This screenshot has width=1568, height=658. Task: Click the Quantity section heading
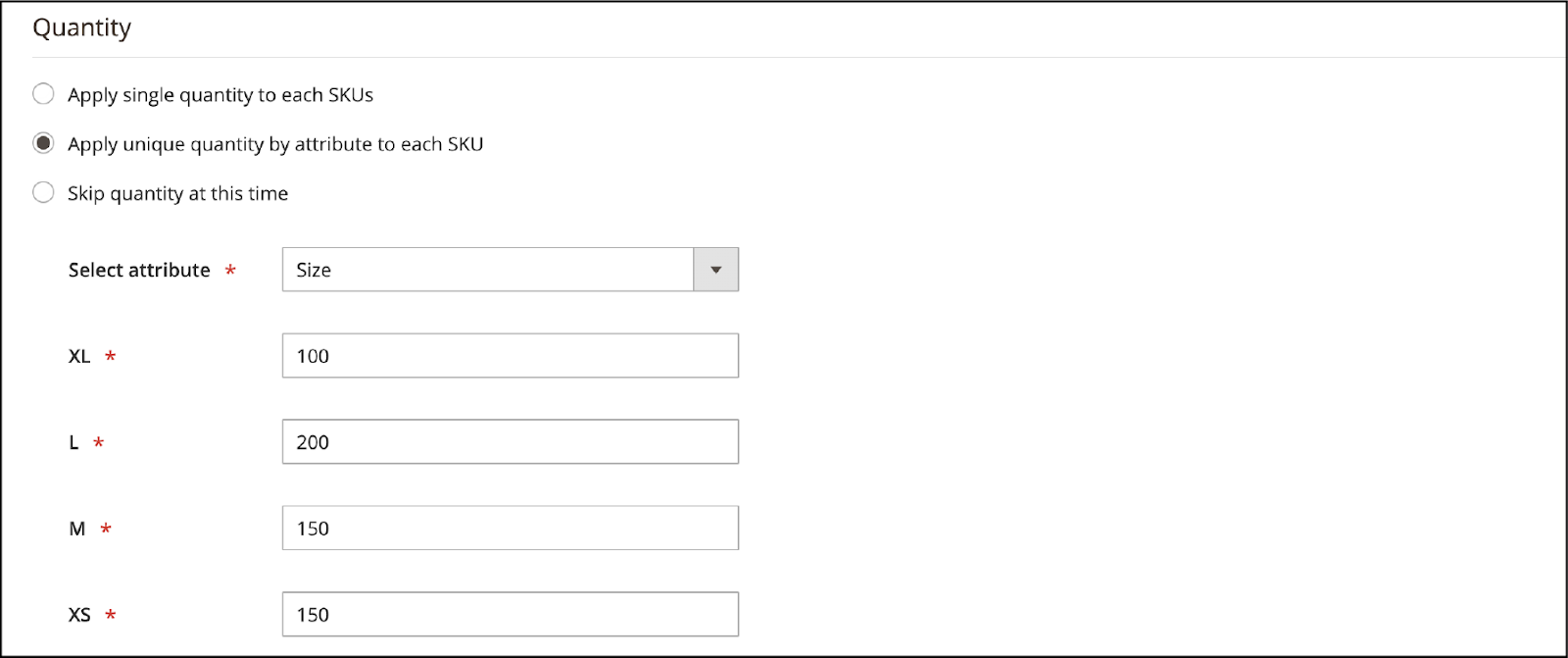pyautogui.click(x=82, y=27)
